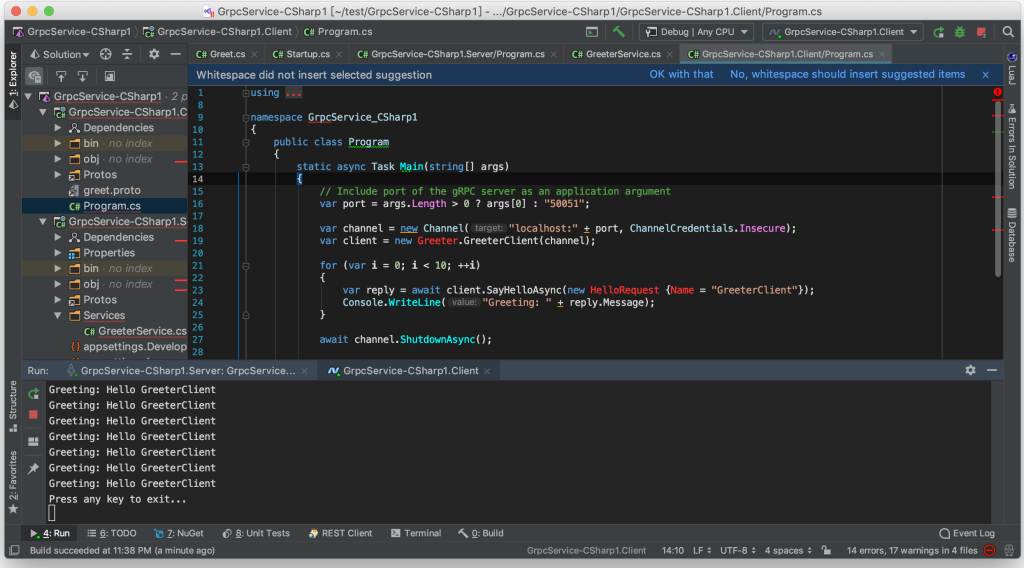The image size is (1024, 568).
Task: Open GrpcService-CSharp1.Client run configuration dropdown
Action: (x=843, y=32)
